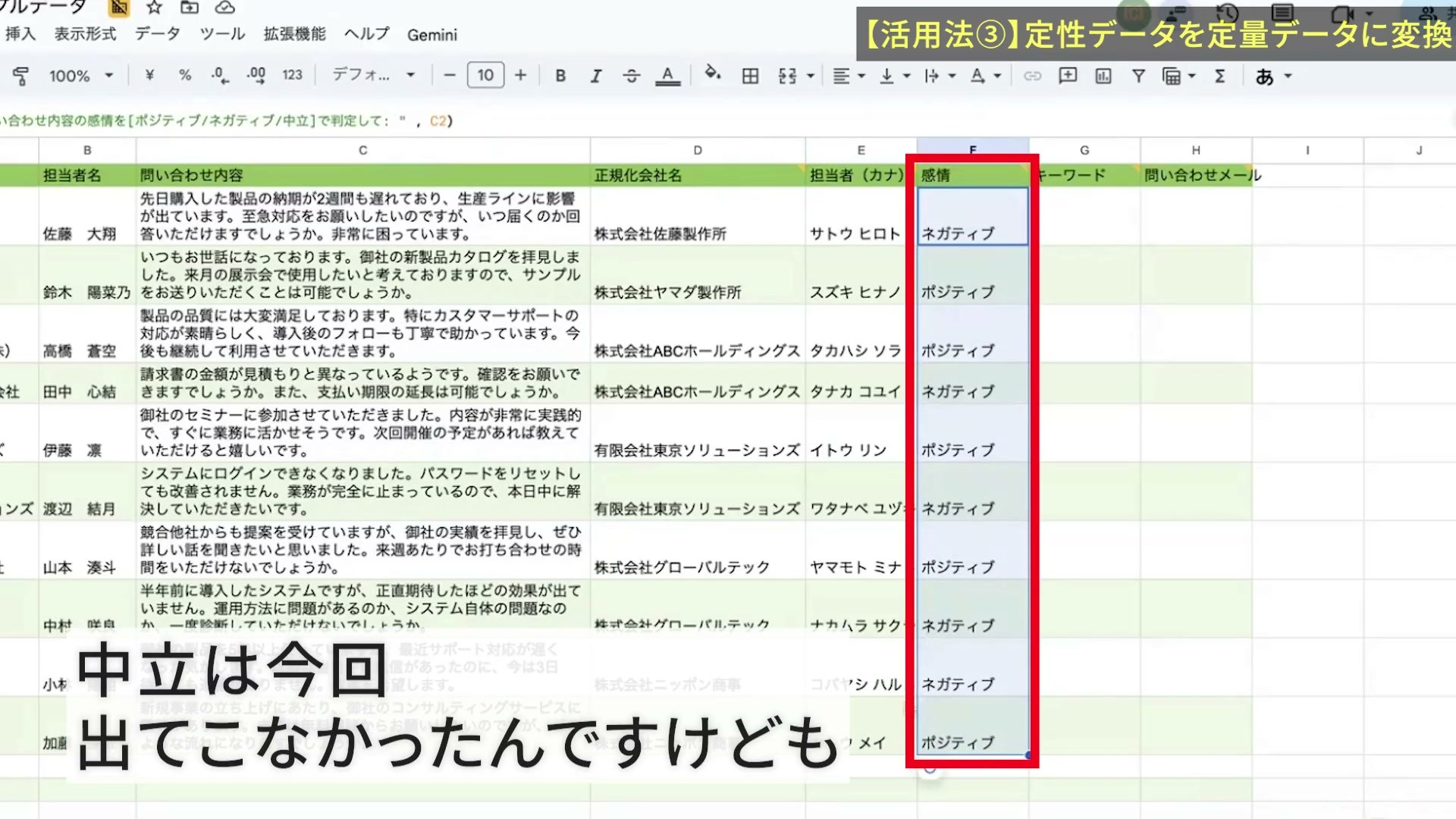Viewport: 1456px width, 819px height.
Task: Click the move to folder icon
Action: click(190, 8)
